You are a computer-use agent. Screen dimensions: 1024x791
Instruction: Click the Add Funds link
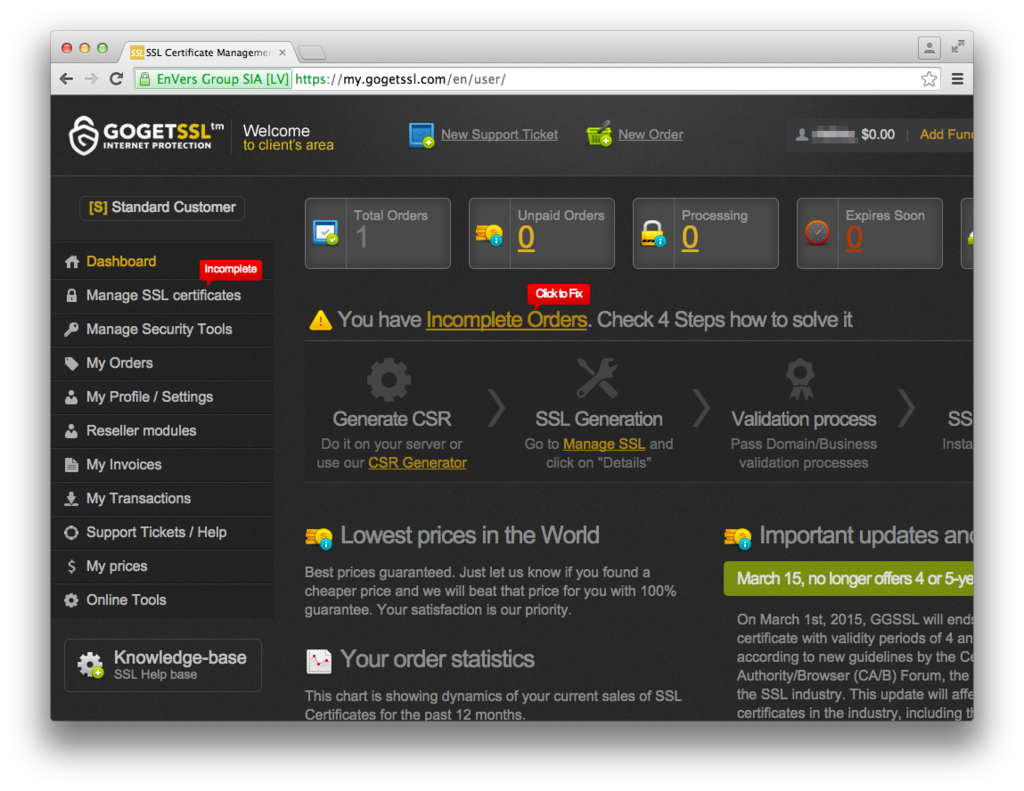pos(946,135)
